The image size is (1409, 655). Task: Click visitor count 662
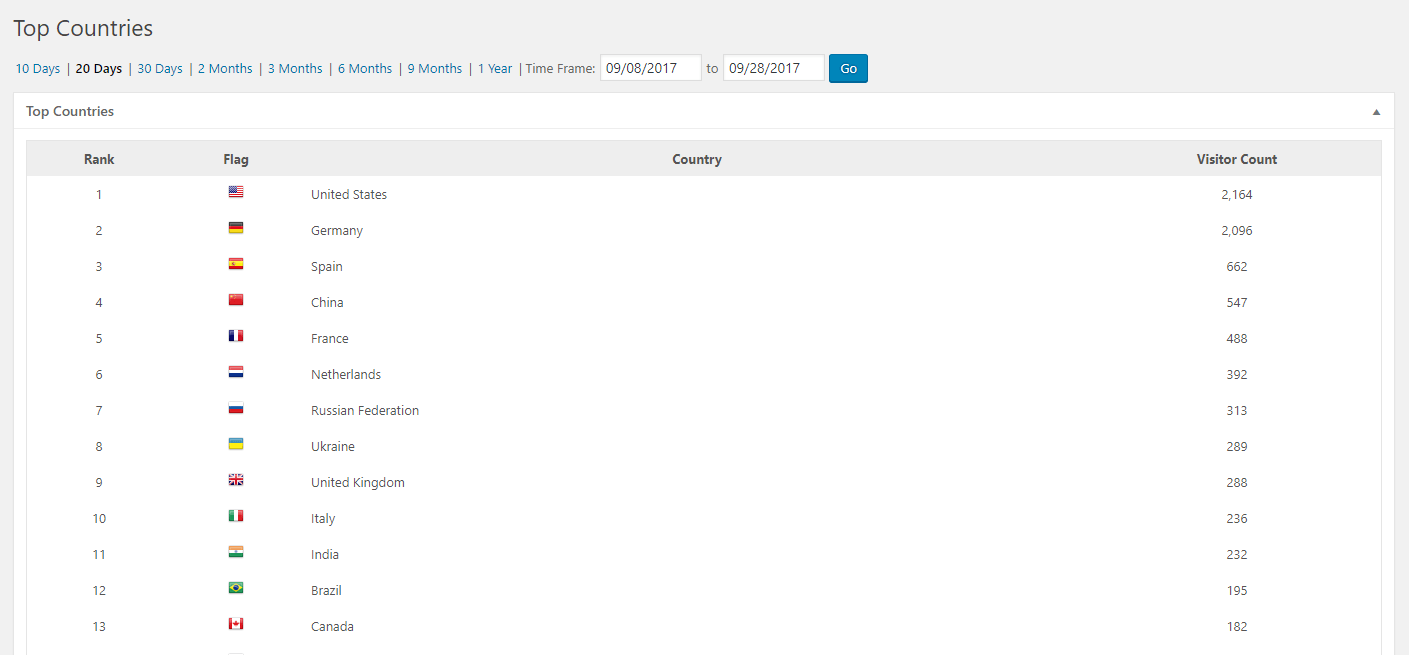(x=1237, y=267)
